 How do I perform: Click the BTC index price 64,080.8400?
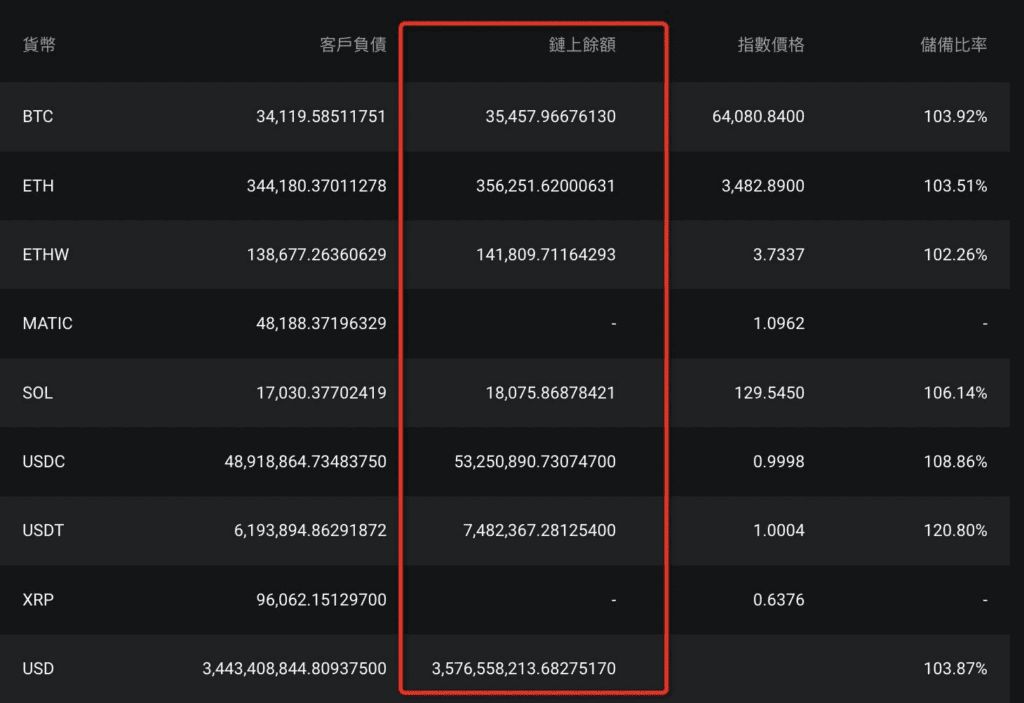(x=758, y=117)
